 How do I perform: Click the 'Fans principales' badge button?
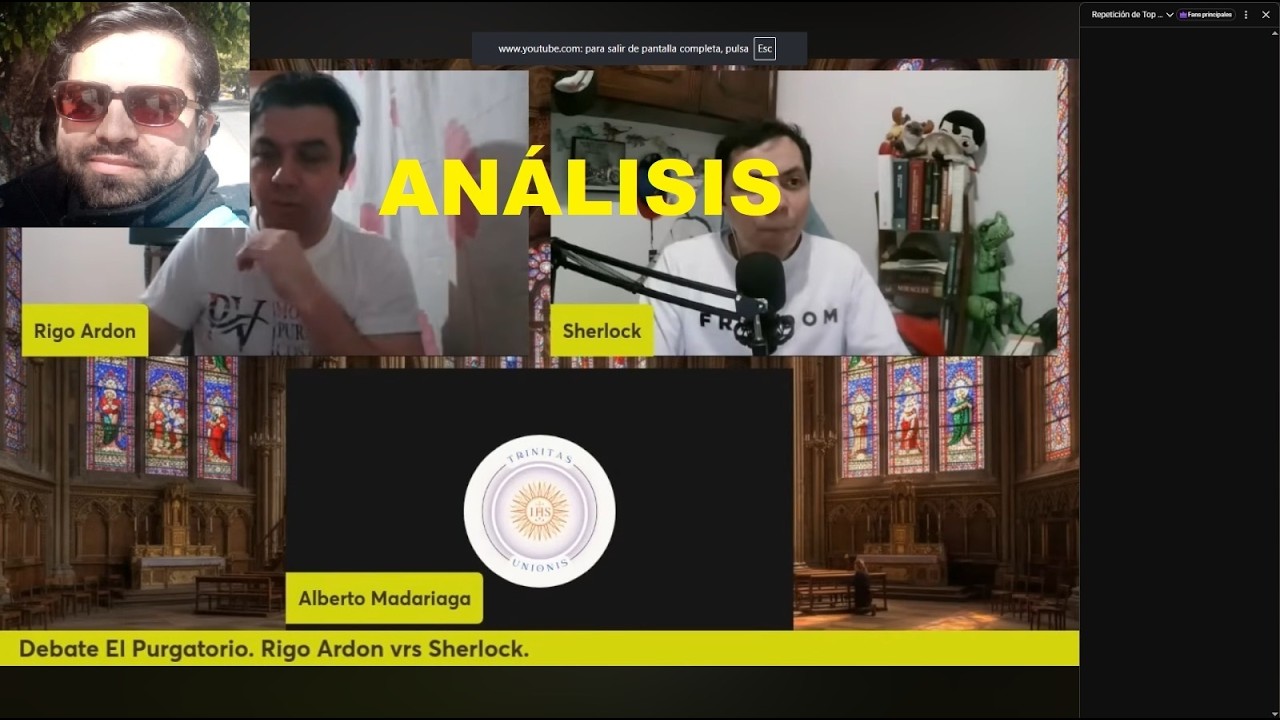1206,15
